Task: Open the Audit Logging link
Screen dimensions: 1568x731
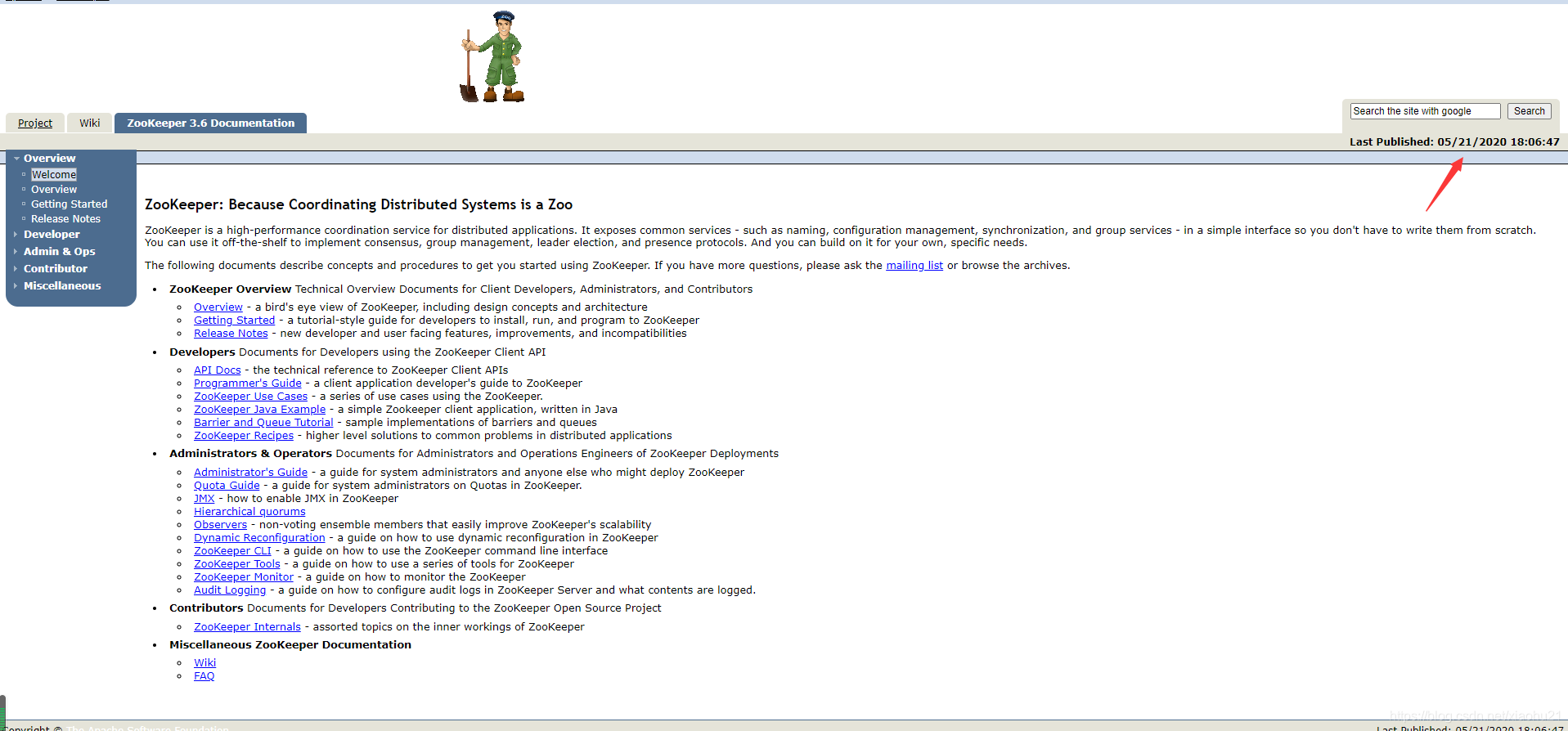Action: click(x=230, y=590)
